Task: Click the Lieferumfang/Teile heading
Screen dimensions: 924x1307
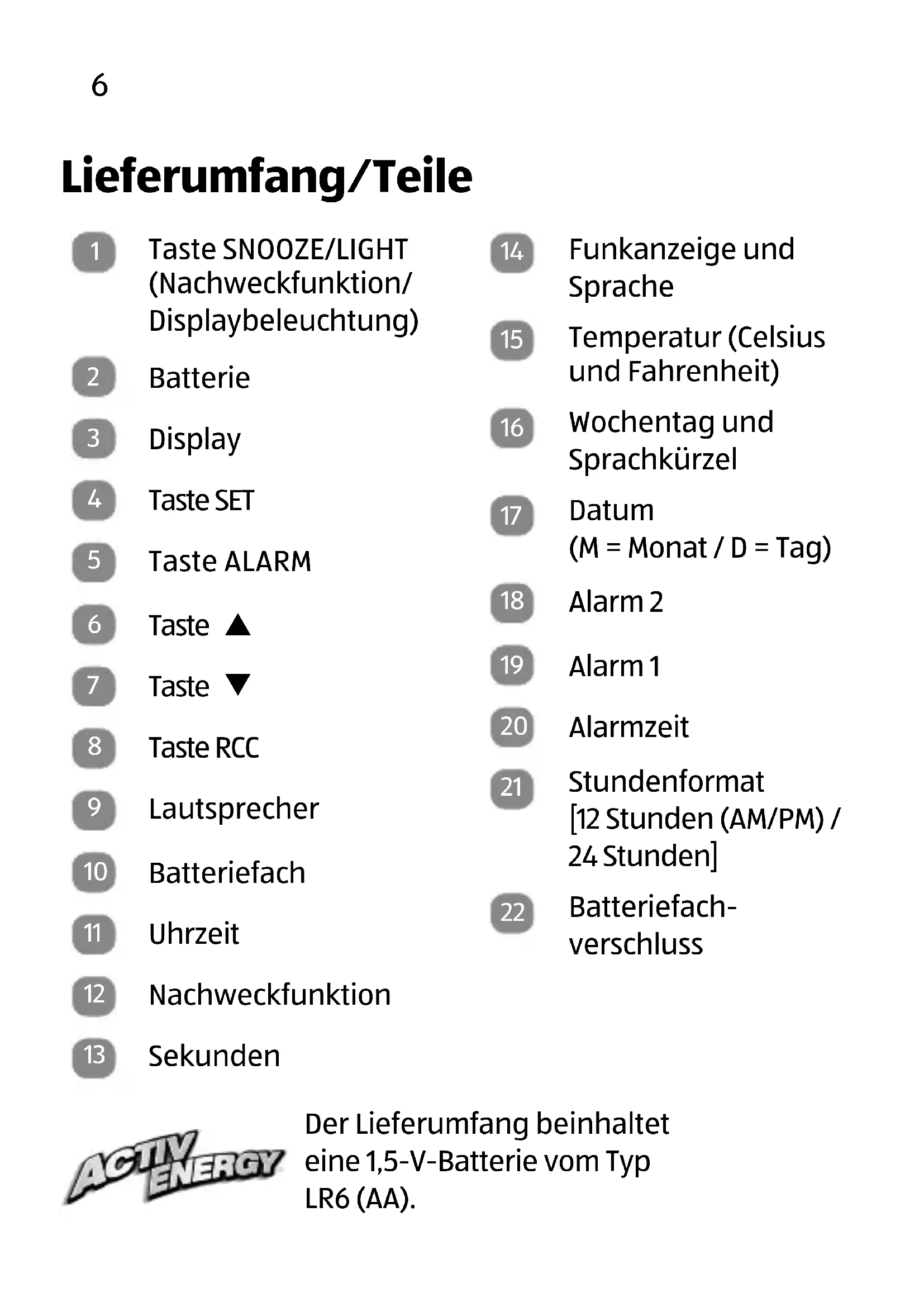Action: [x=266, y=177]
